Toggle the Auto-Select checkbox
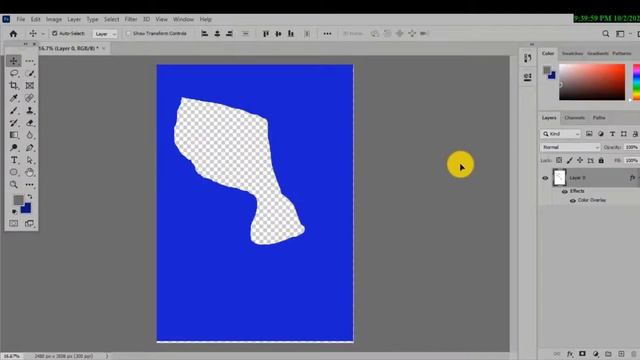The height and width of the screenshot is (360, 640). coord(54,33)
